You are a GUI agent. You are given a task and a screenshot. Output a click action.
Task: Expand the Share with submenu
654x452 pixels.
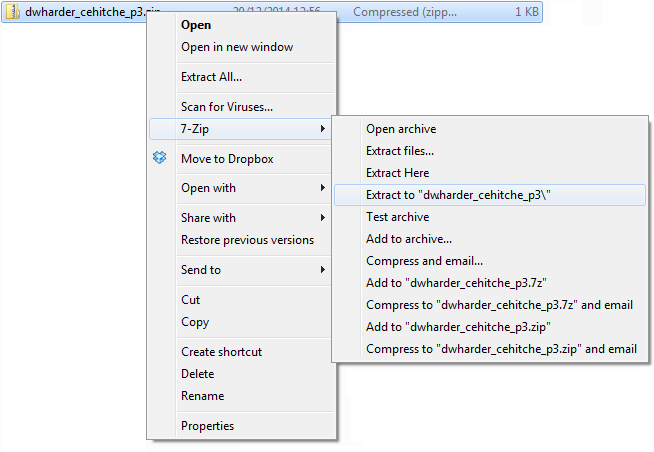(322, 218)
